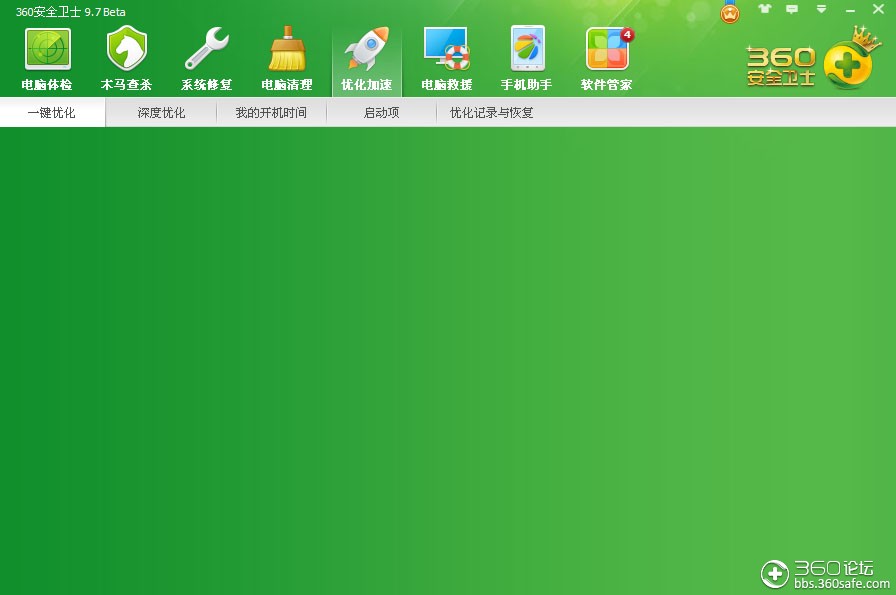Switch to 深度优化 tab
The width and height of the screenshot is (896, 595).
161,113
